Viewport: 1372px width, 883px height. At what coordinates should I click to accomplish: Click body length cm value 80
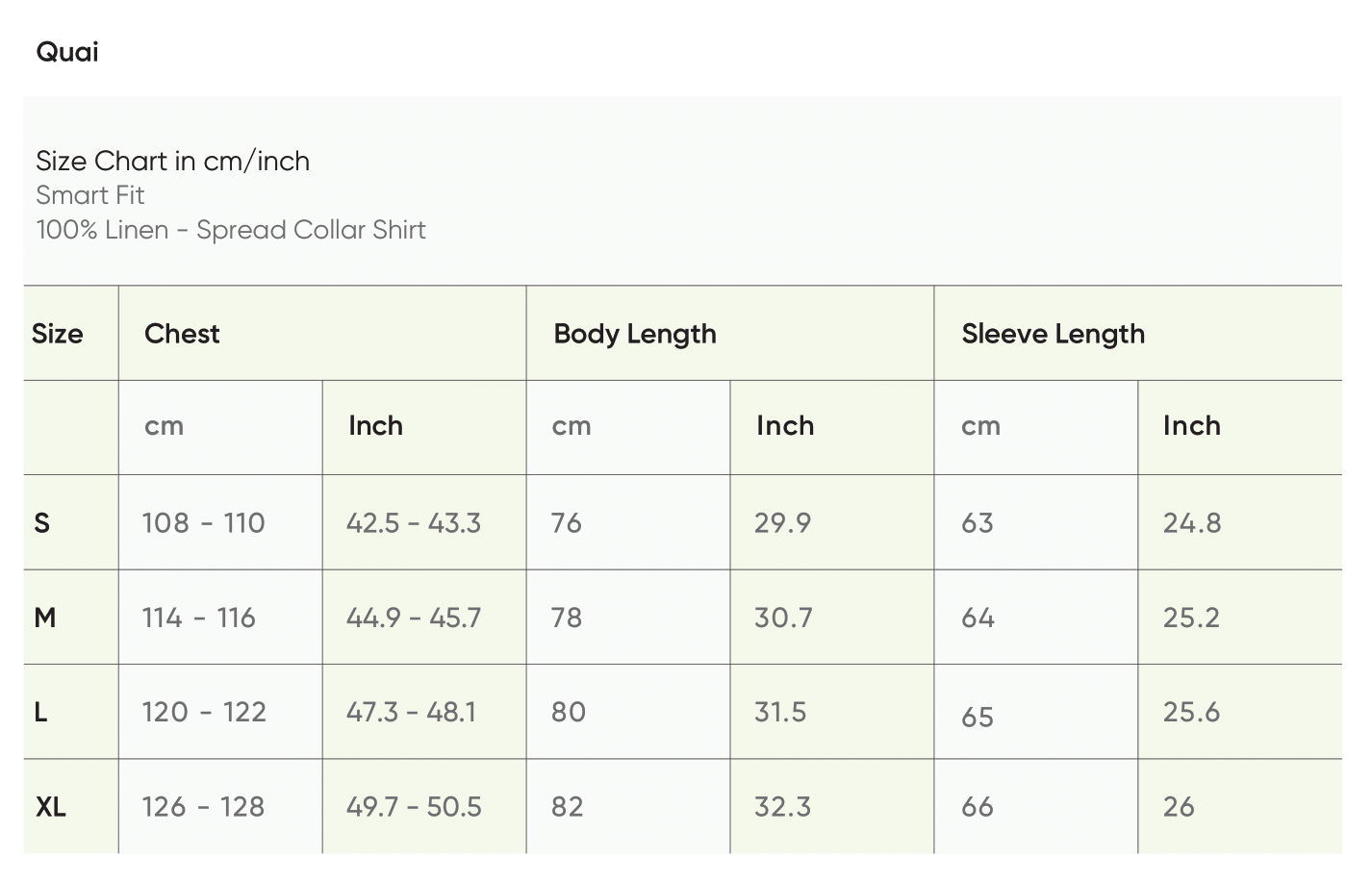point(568,713)
